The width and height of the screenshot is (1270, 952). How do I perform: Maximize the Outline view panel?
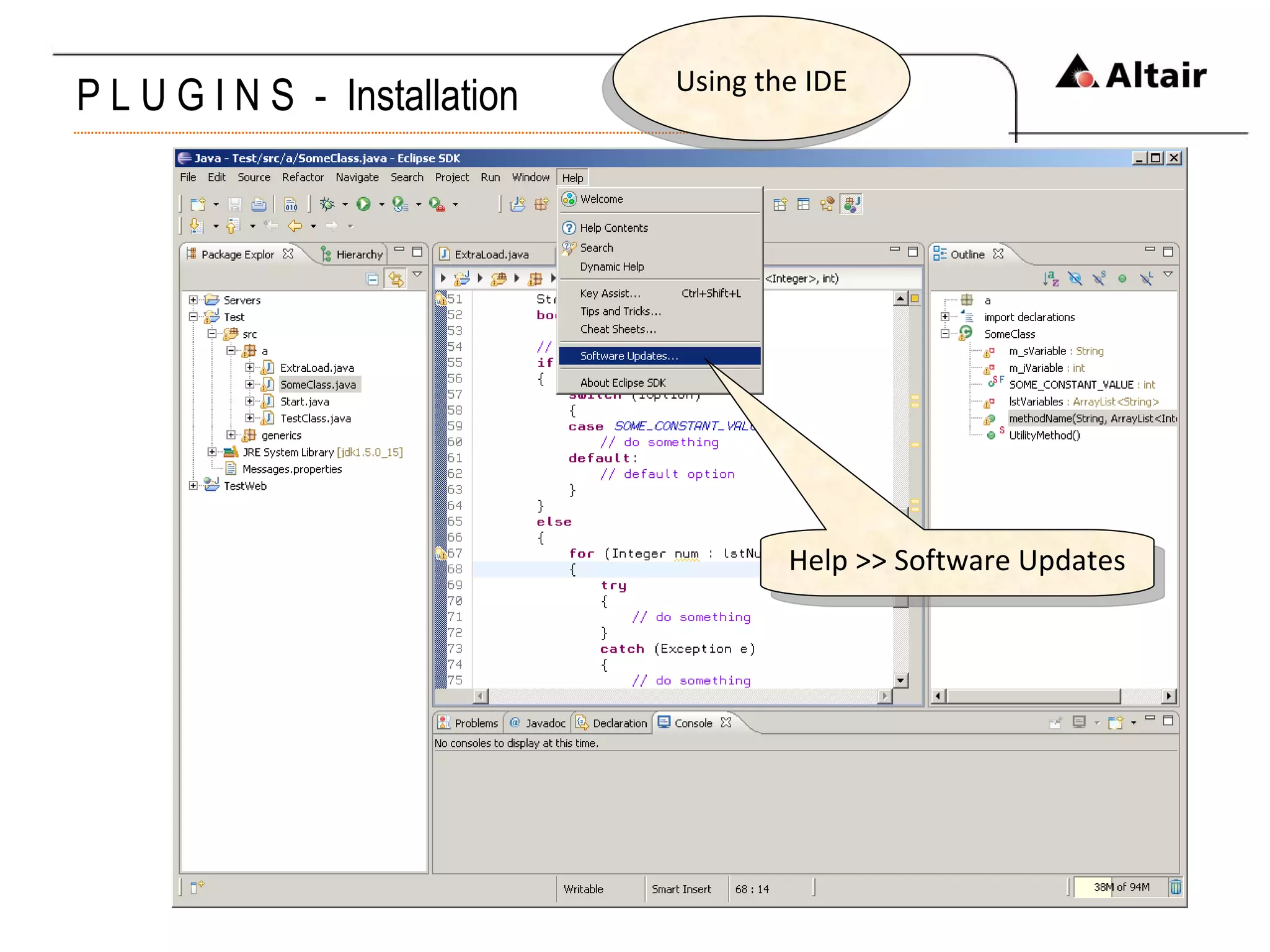pyautogui.click(x=1168, y=251)
